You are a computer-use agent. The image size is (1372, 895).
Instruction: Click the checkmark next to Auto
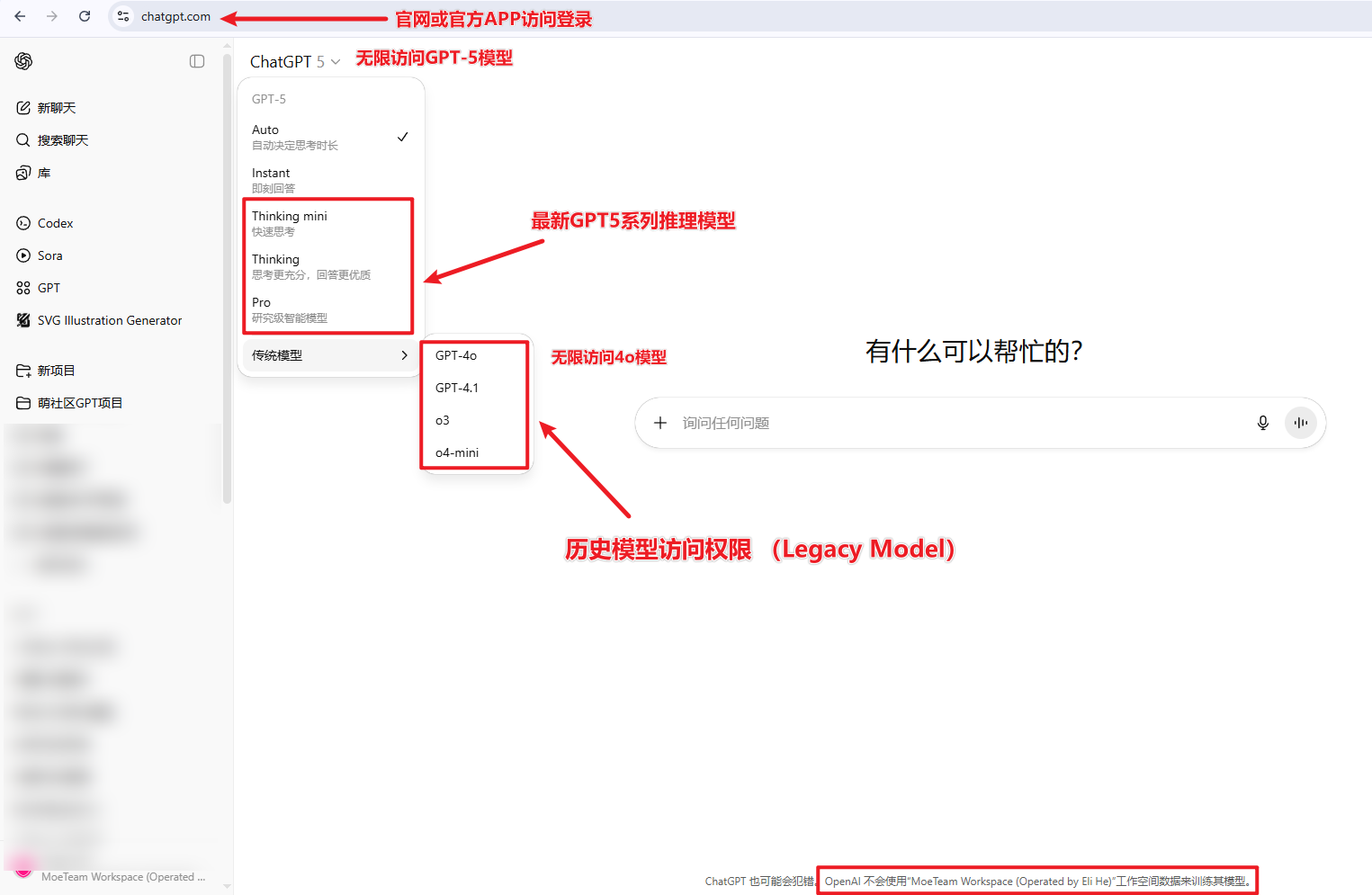pyautogui.click(x=403, y=137)
